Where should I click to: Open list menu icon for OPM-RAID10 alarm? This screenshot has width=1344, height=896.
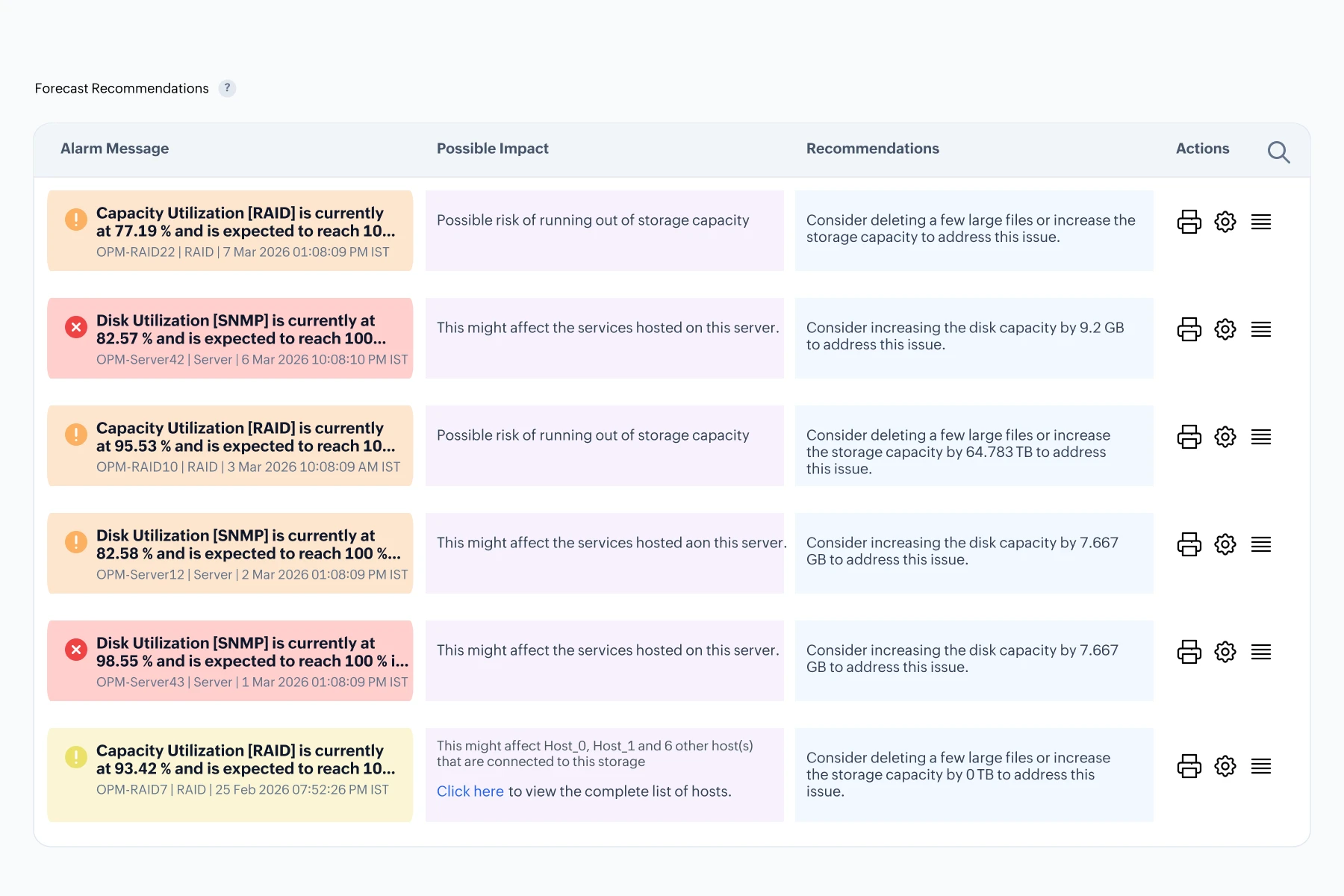(x=1260, y=437)
